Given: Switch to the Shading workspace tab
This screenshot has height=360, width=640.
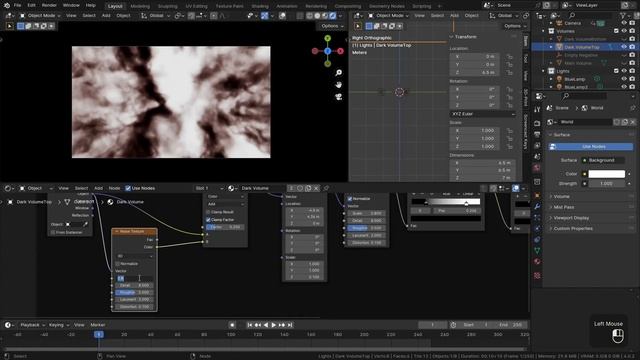Looking at the screenshot, I should pyautogui.click(x=260, y=6).
